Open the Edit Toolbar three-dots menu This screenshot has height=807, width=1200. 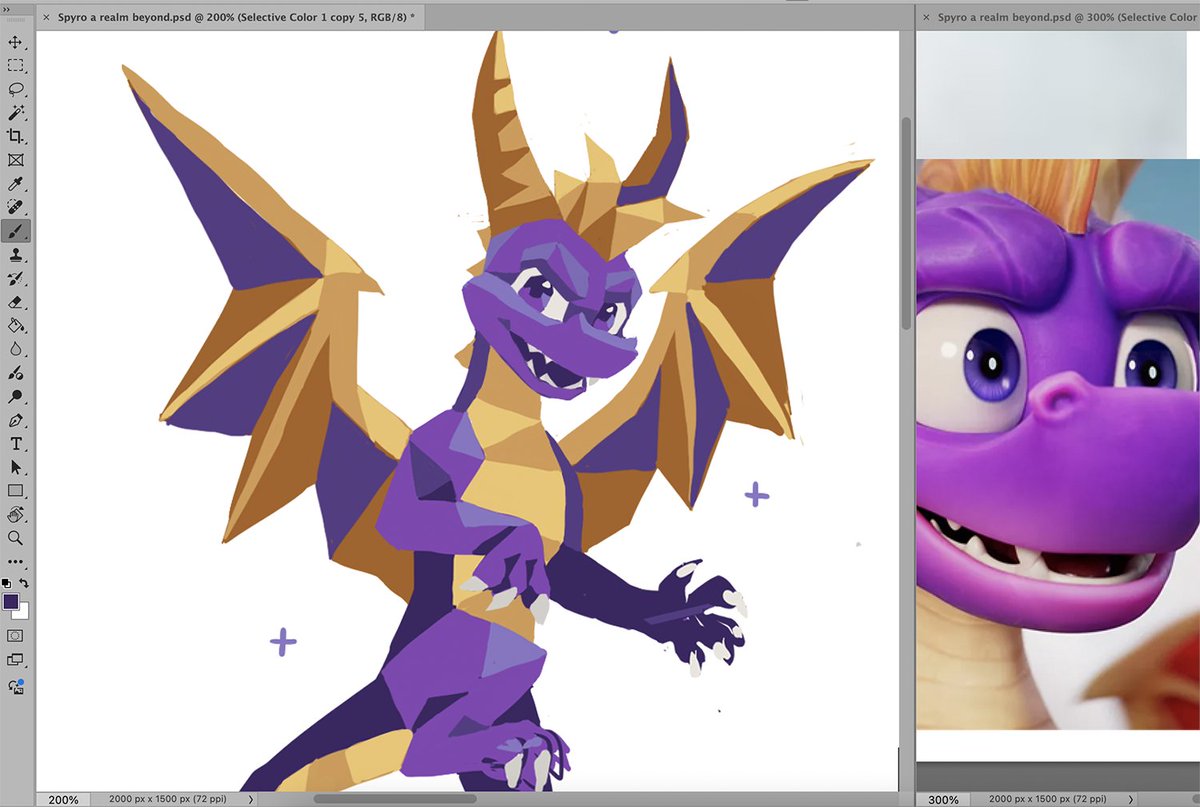[x=16, y=562]
